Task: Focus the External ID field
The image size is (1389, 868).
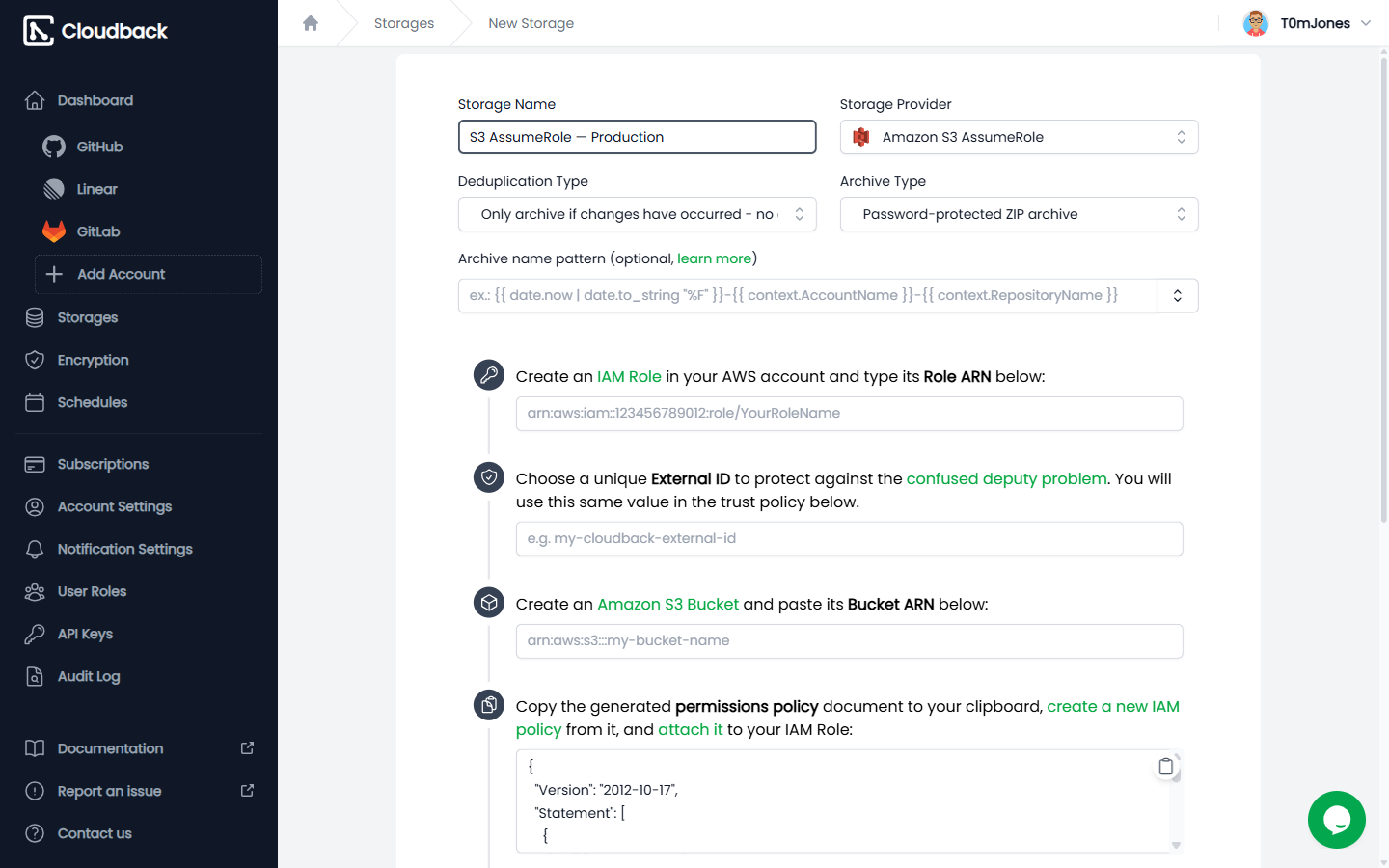Action: click(x=849, y=539)
